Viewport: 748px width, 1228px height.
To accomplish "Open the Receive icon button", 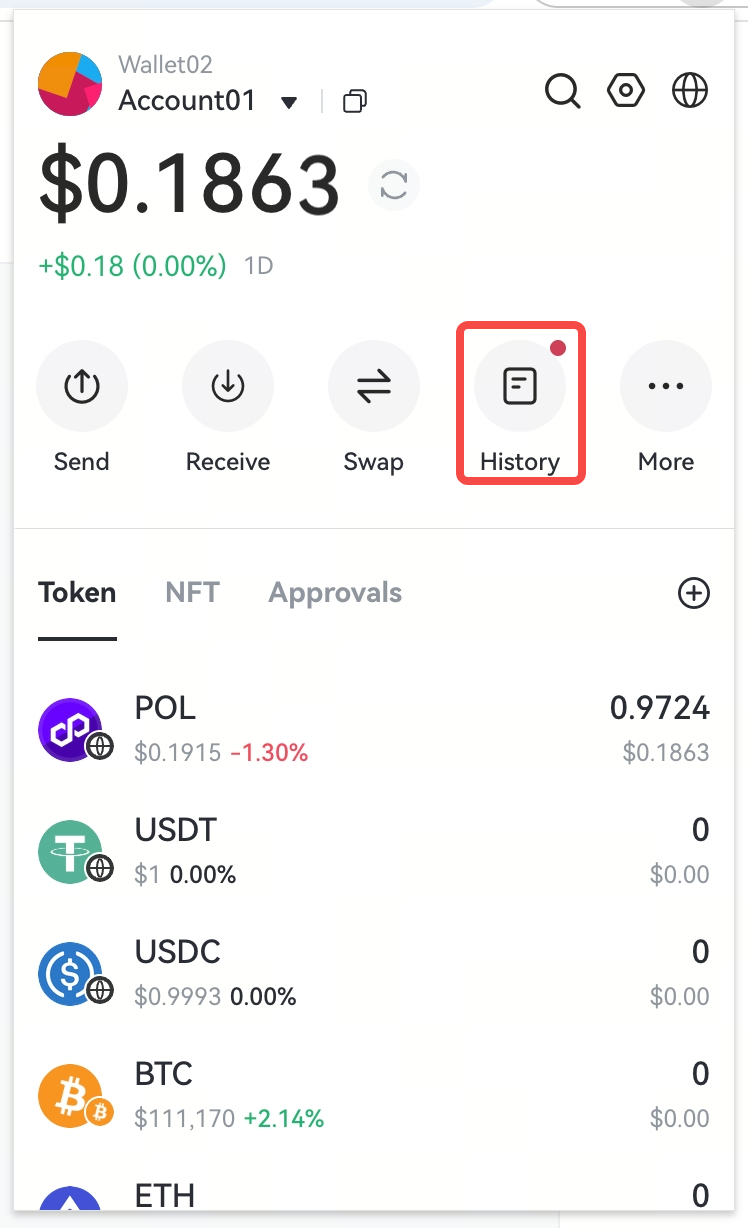I will click(x=228, y=387).
